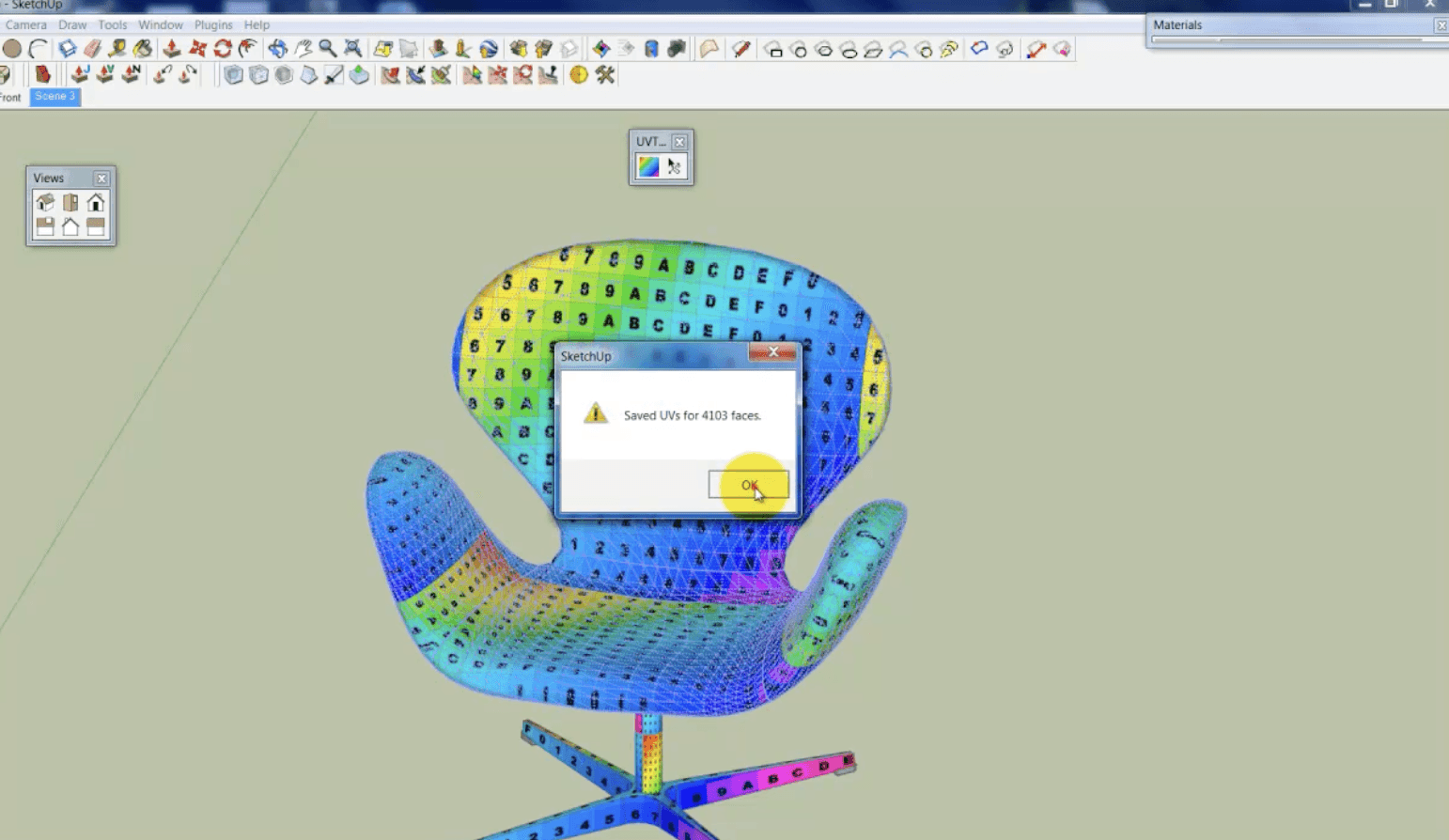Pick the Tape Measure tool
The image size is (1449, 840).
(x=117, y=49)
